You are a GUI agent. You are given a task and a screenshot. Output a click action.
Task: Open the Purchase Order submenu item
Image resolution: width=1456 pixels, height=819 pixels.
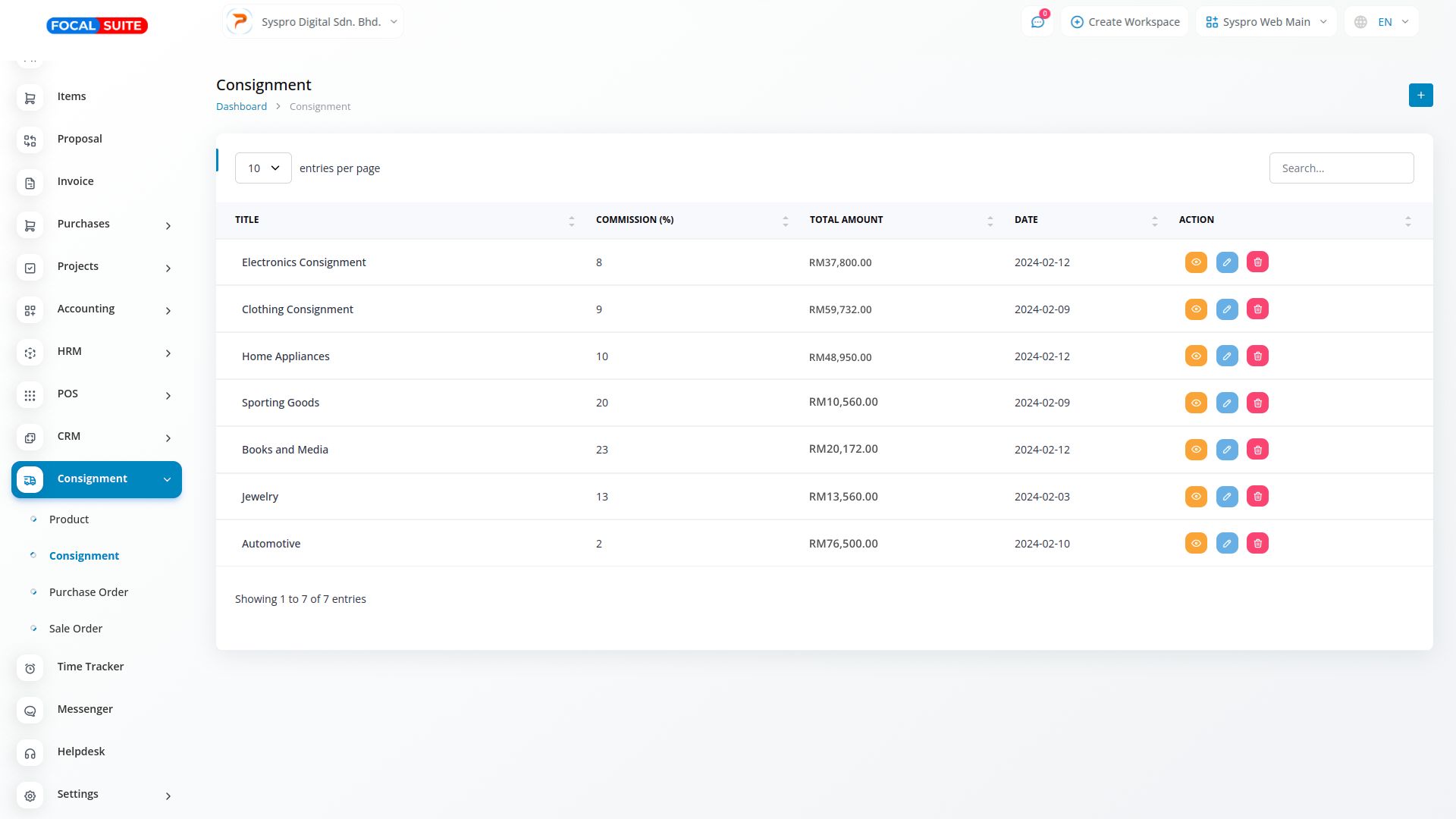click(x=89, y=592)
